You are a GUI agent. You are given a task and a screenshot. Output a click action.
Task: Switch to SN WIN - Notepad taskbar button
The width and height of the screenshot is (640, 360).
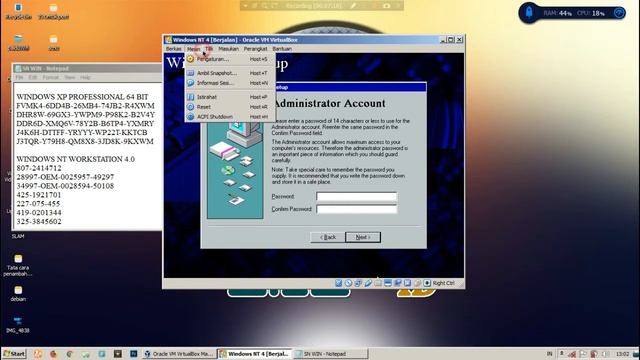click(330, 354)
